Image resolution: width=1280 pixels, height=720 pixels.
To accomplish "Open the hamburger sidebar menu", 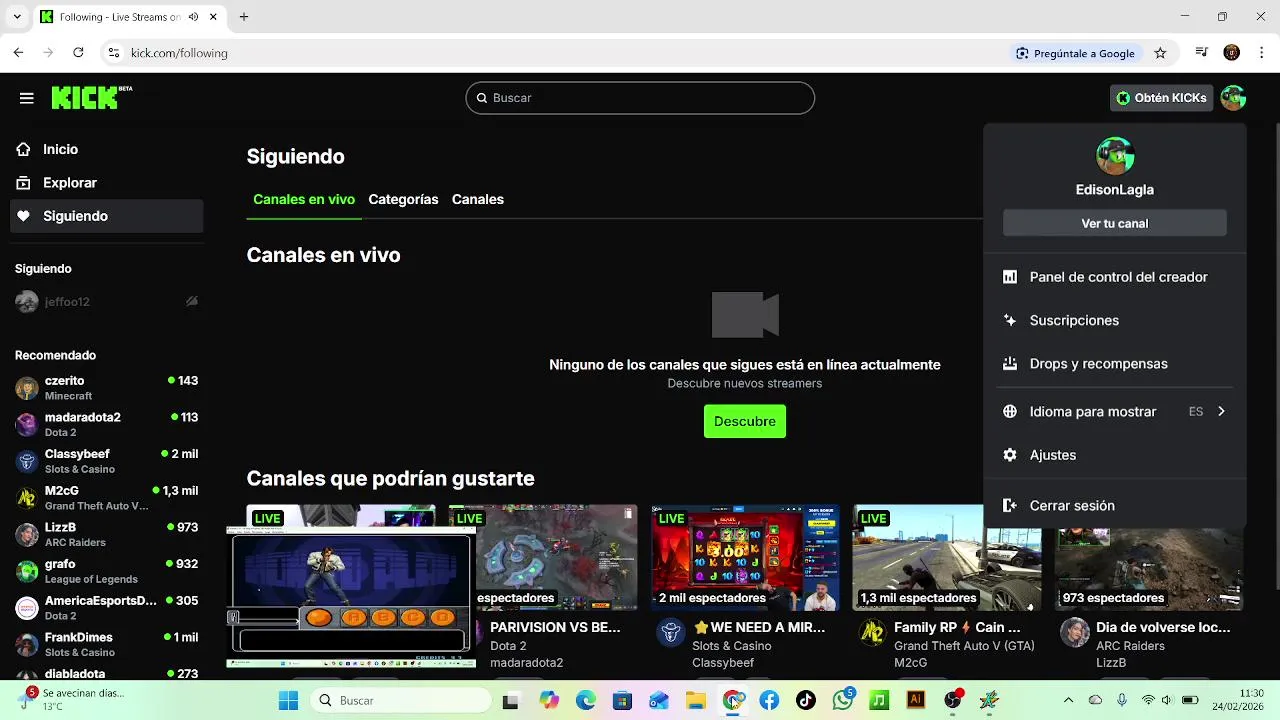I will pyautogui.click(x=27, y=98).
